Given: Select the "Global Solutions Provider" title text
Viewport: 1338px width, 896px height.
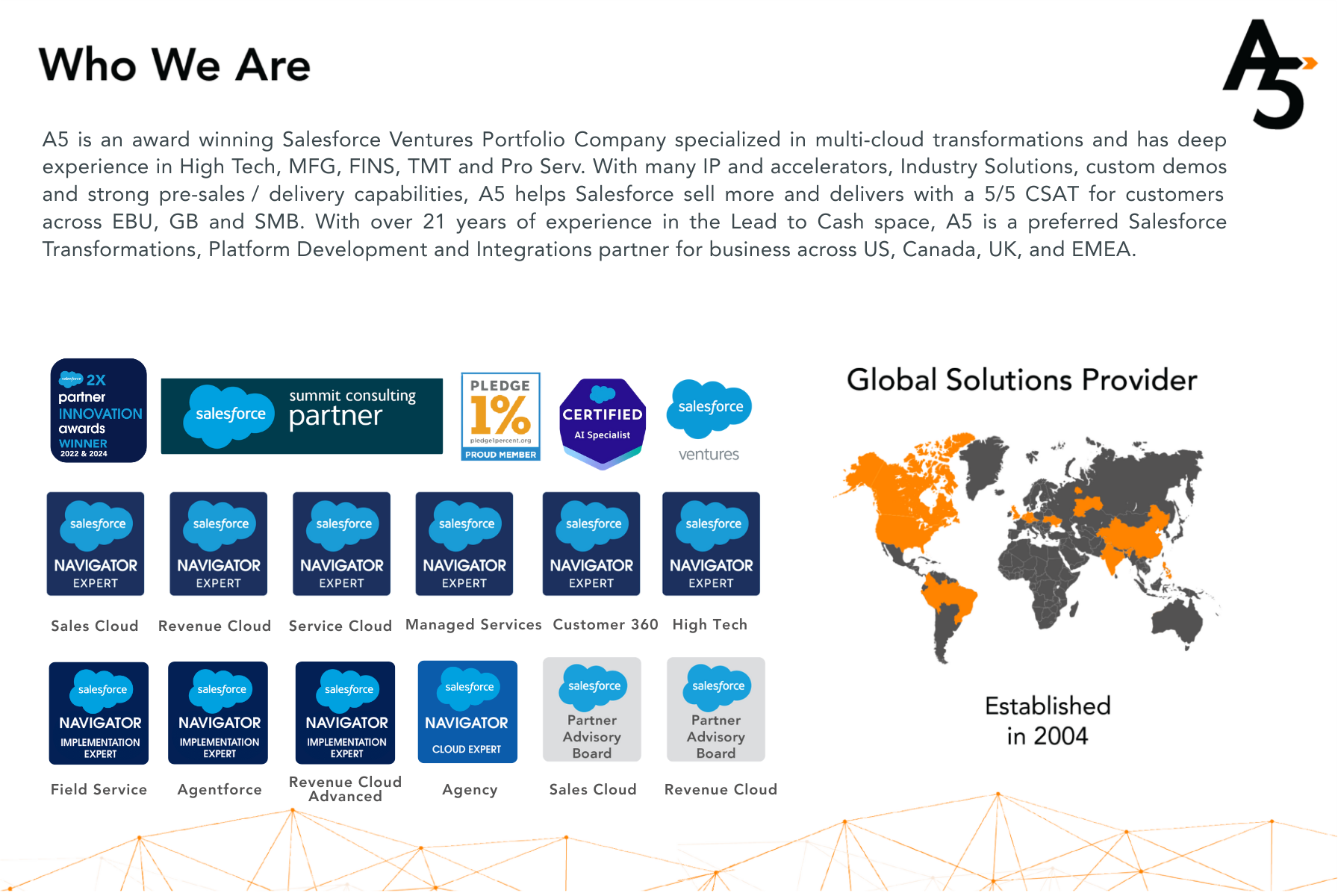Looking at the screenshot, I should [x=1021, y=380].
